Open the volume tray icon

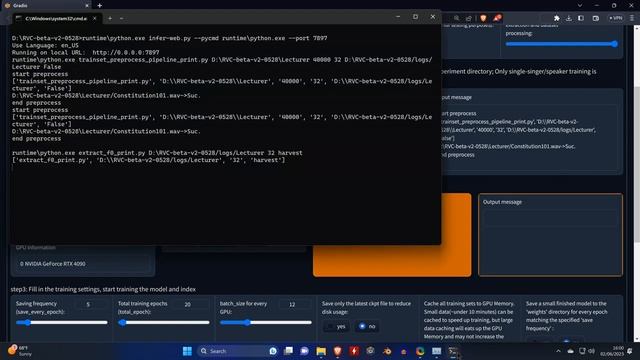click(x=591, y=351)
